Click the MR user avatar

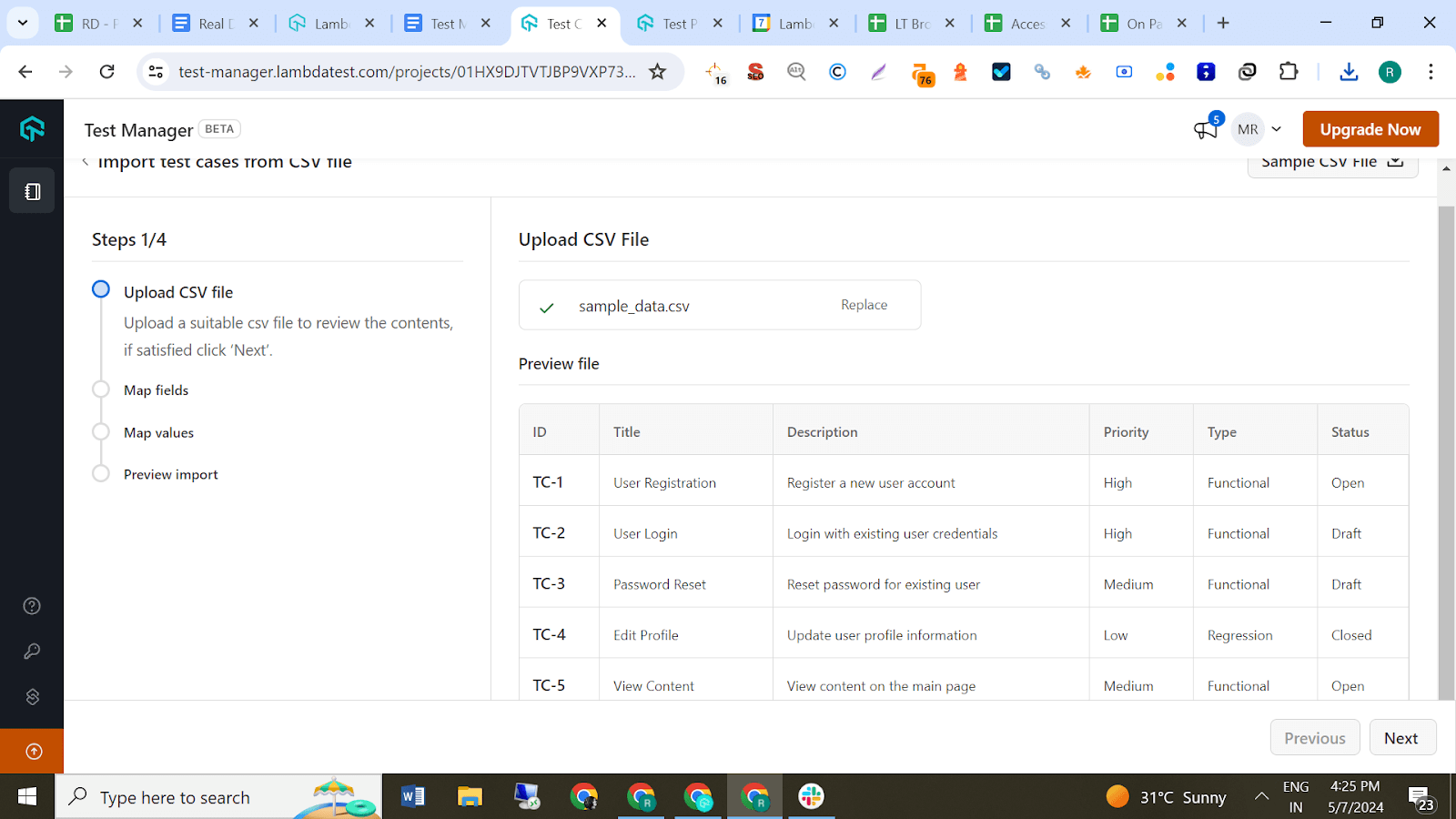click(x=1248, y=129)
